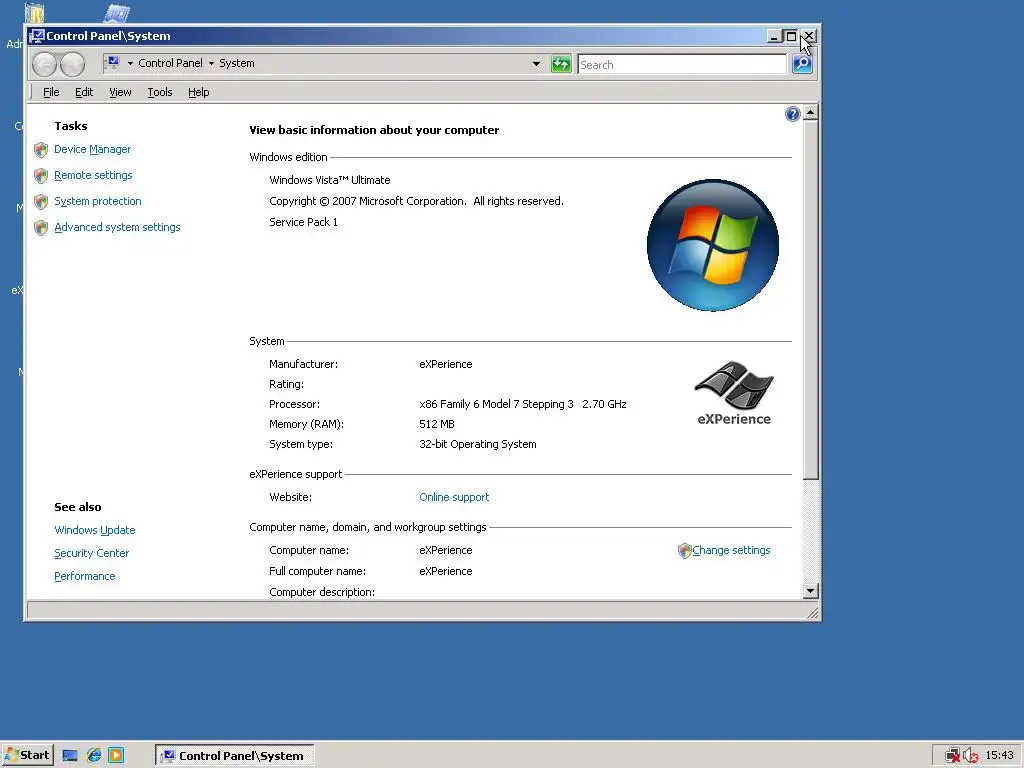Click the network status tray icon

(953, 756)
